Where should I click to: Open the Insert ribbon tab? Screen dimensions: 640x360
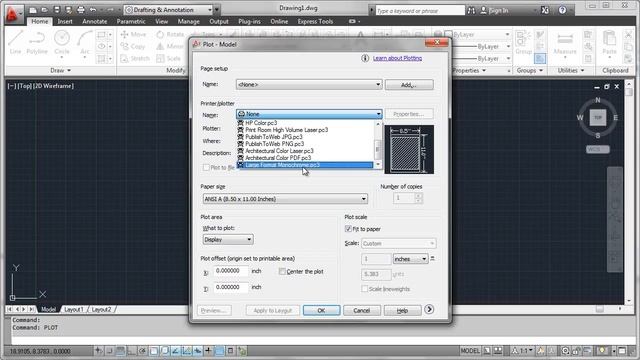[x=65, y=21]
